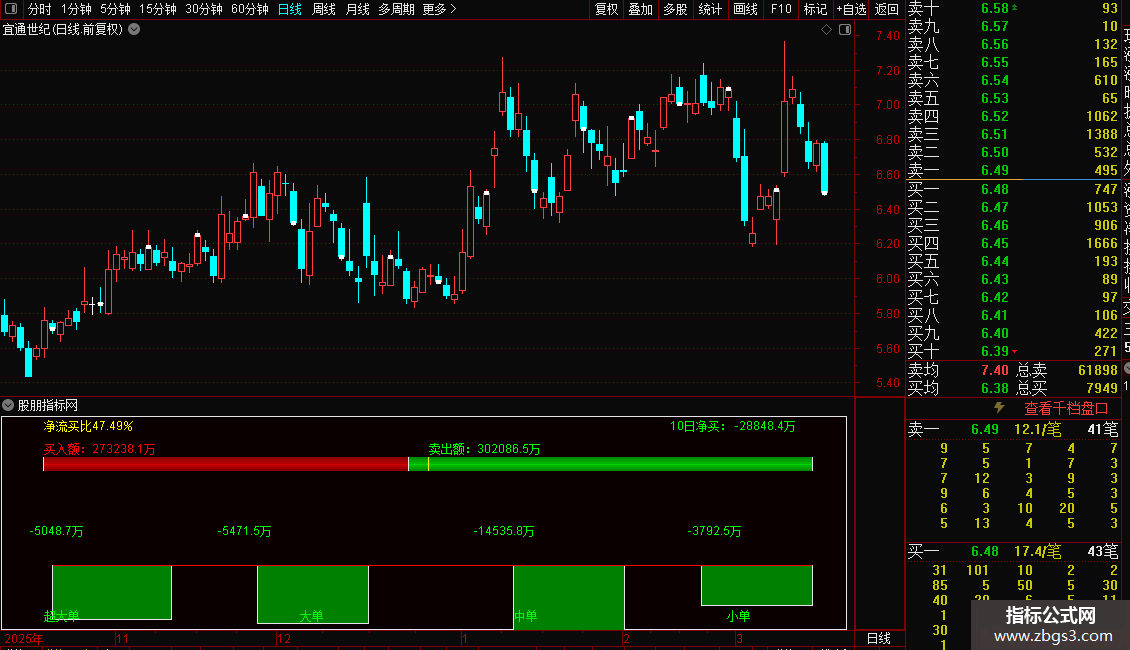Image resolution: width=1130 pixels, height=650 pixels.
Task: Select the 15分钟 period tab
Action: (x=157, y=9)
